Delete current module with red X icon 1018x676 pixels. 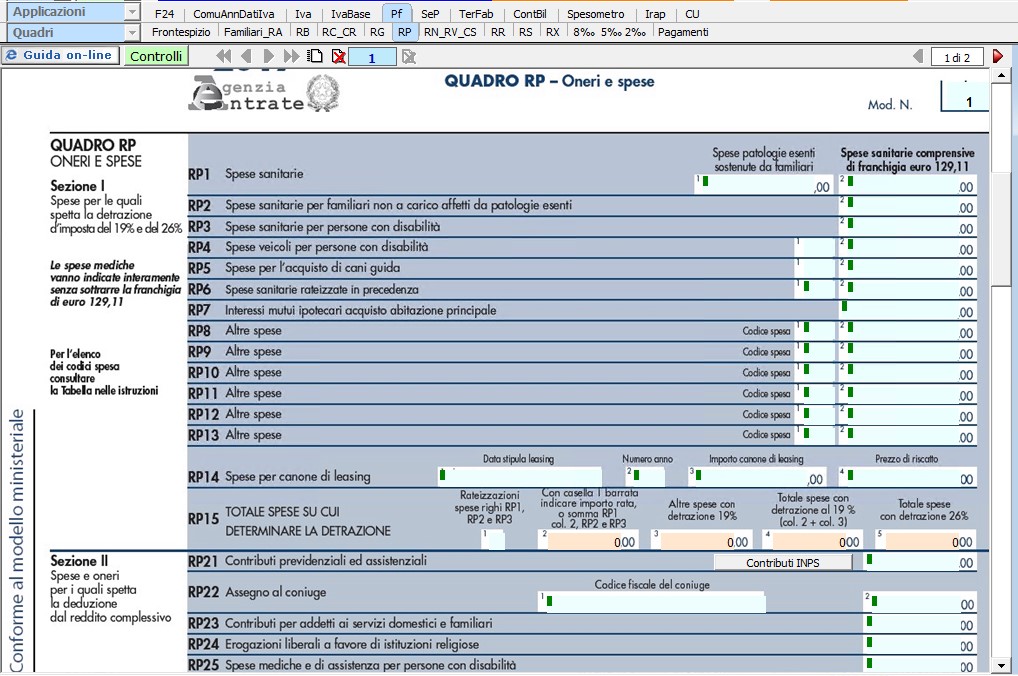(x=338, y=56)
